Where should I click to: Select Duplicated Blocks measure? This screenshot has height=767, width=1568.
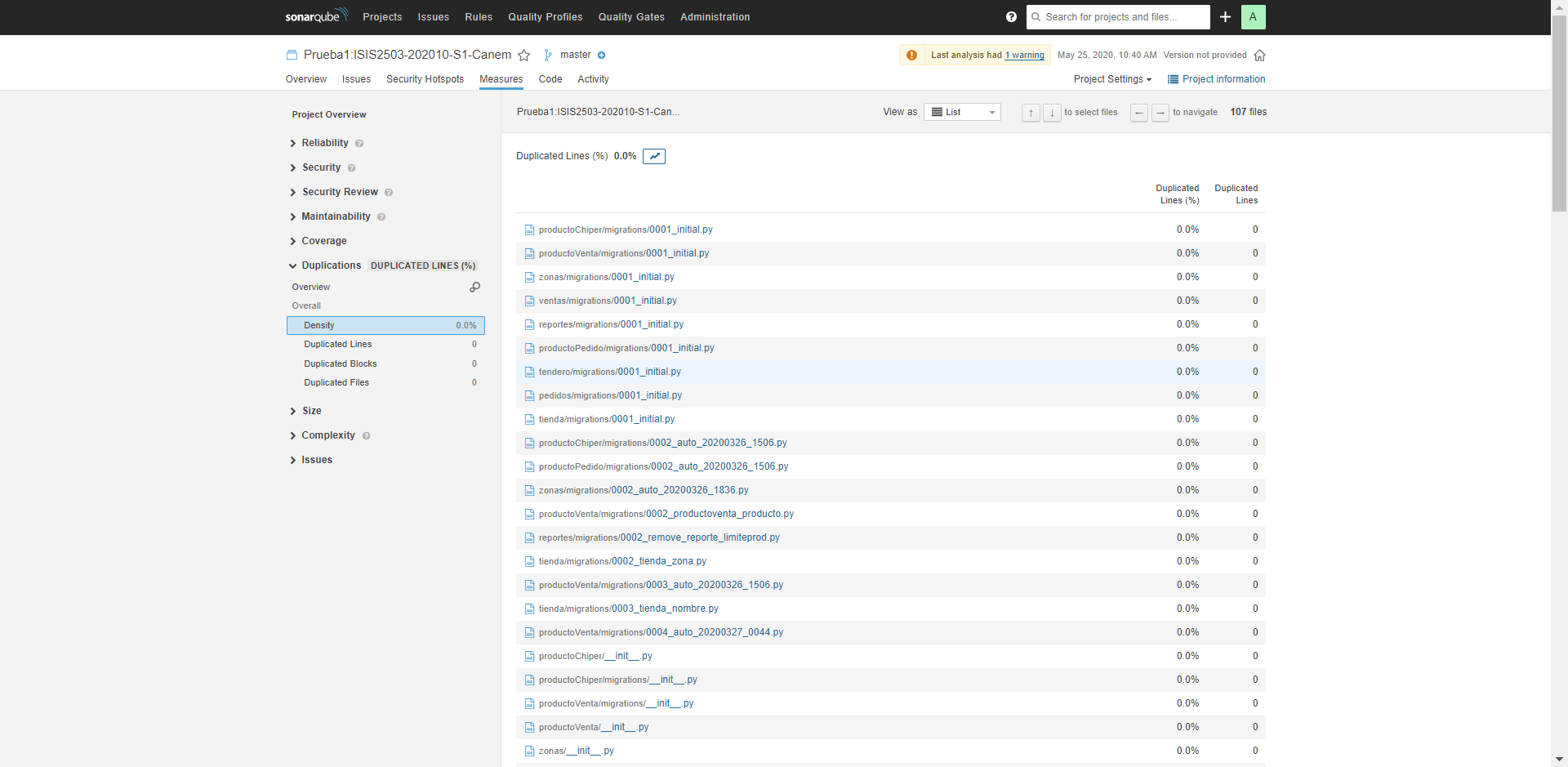tap(385, 363)
